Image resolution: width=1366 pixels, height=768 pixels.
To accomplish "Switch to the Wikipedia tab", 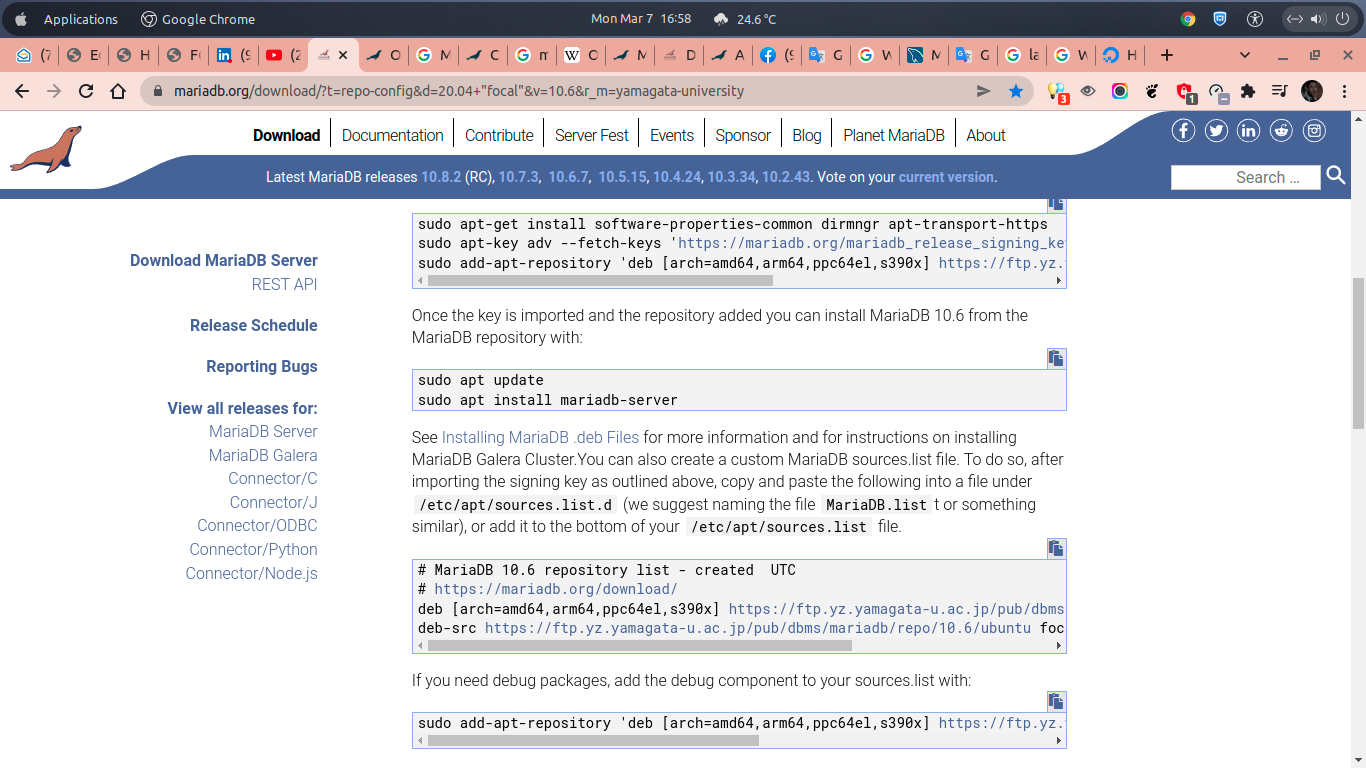I will (x=580, y=55).
